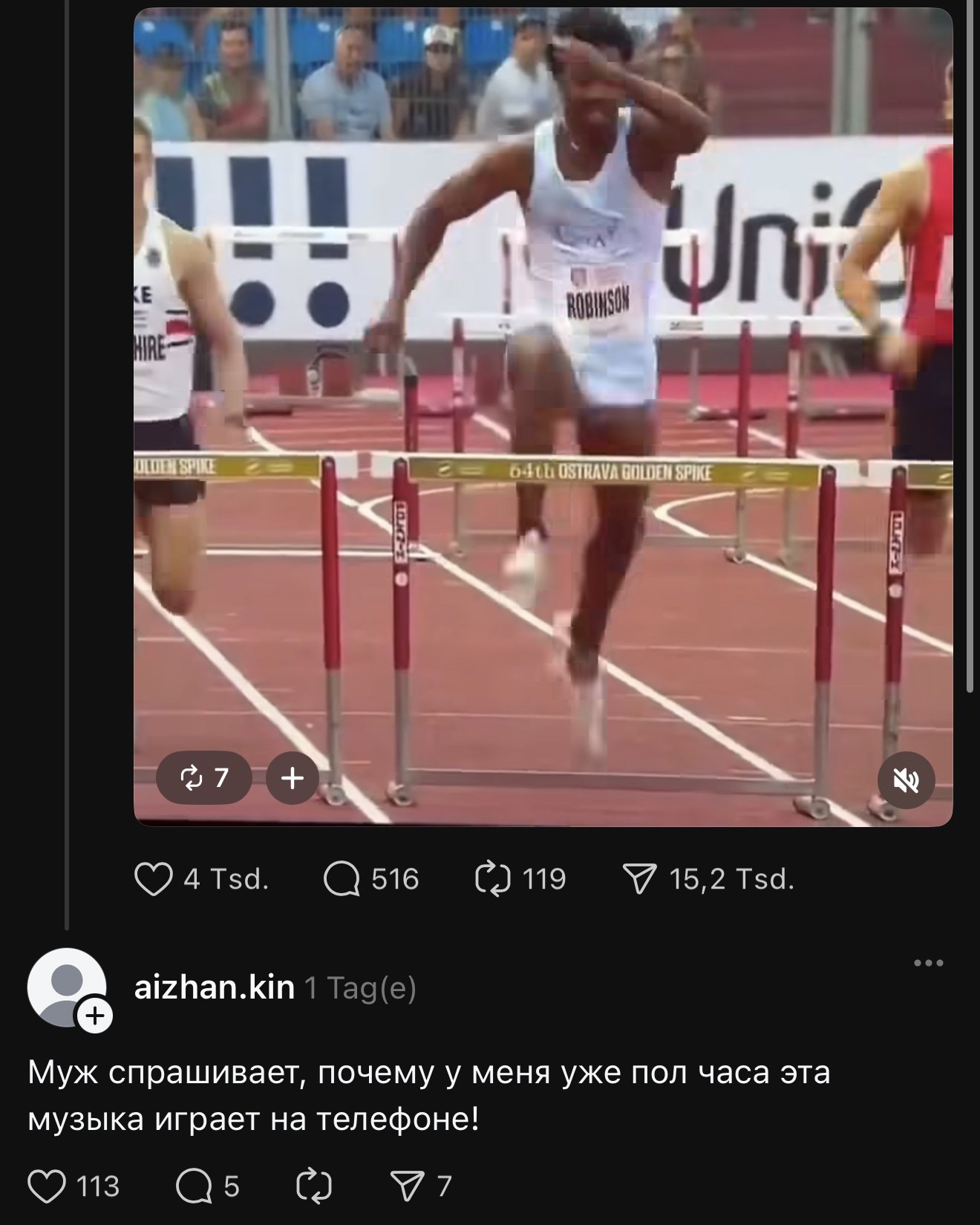This screenshot has width=980, height=1225.
Task: Repost the video post with 119 reposts
Action: click(x=520, y=880)
